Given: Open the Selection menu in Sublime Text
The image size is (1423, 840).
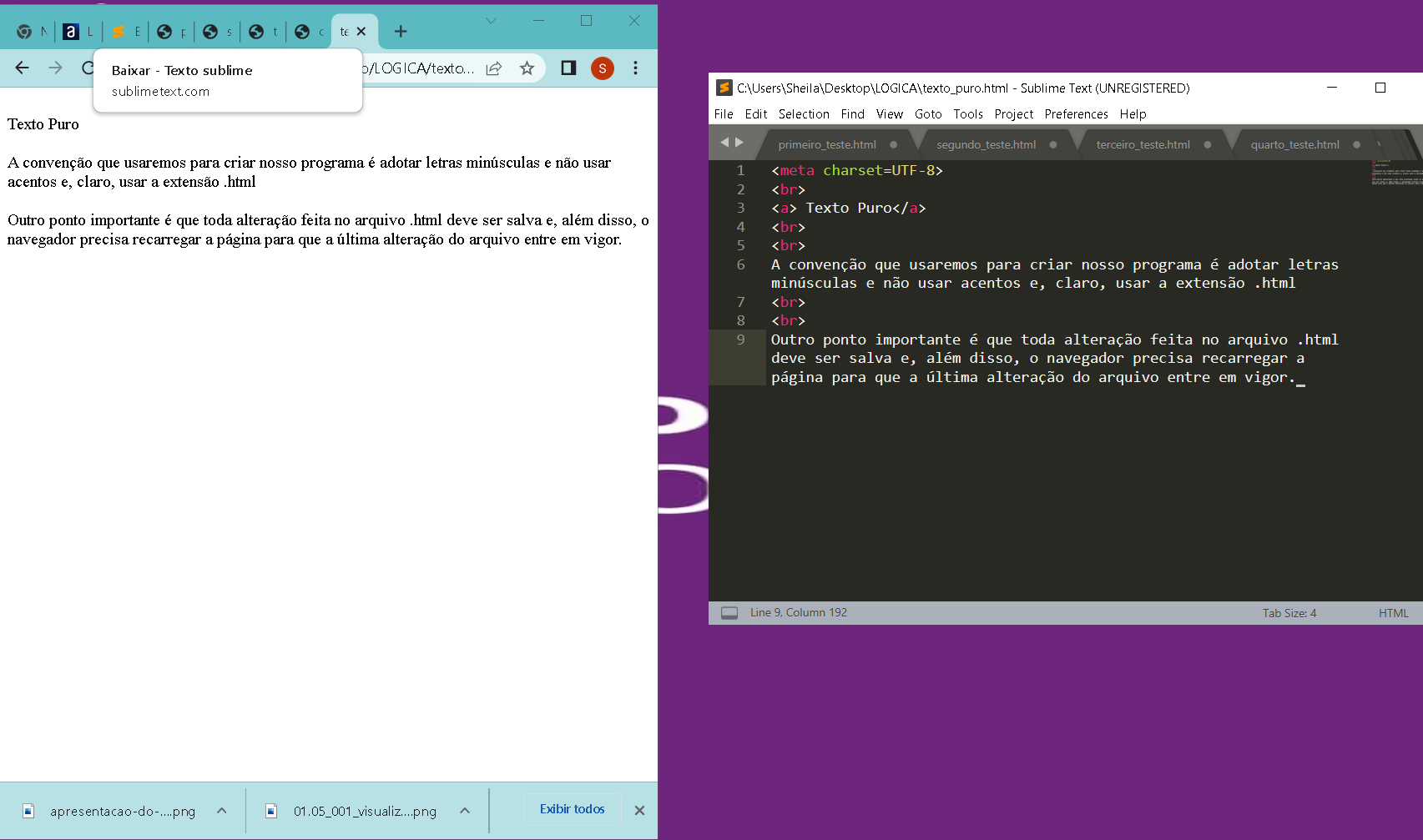Looking at the screenshot, I should click(x=804, y=114).
